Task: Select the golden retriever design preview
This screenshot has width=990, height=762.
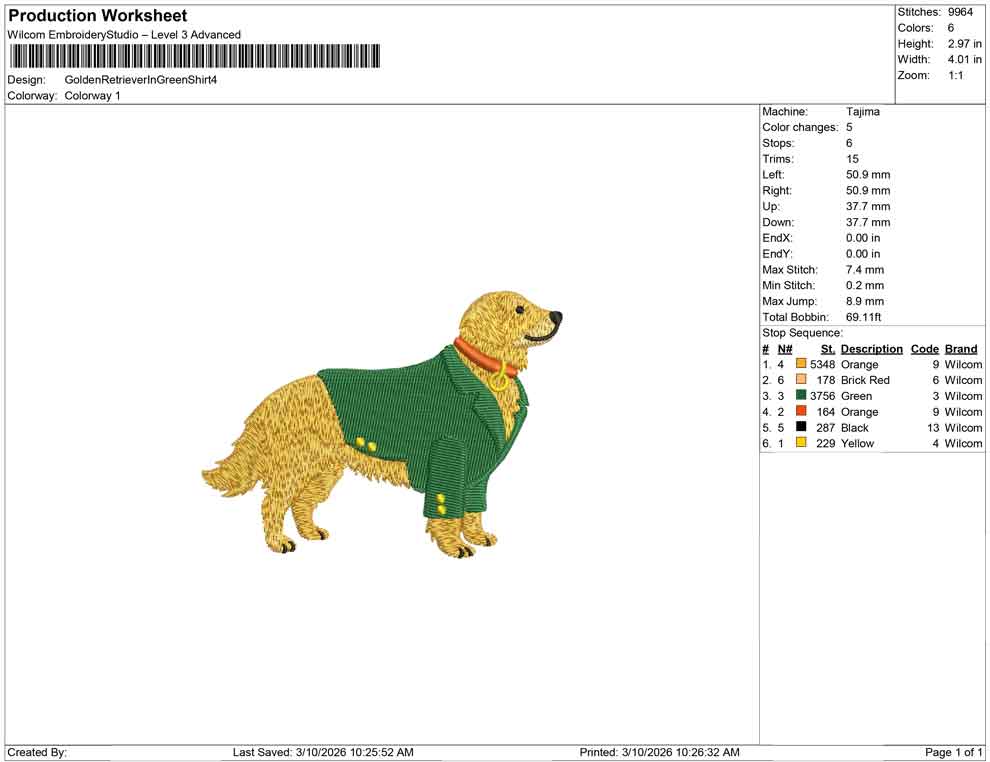Action: click(x=390, y=420)
